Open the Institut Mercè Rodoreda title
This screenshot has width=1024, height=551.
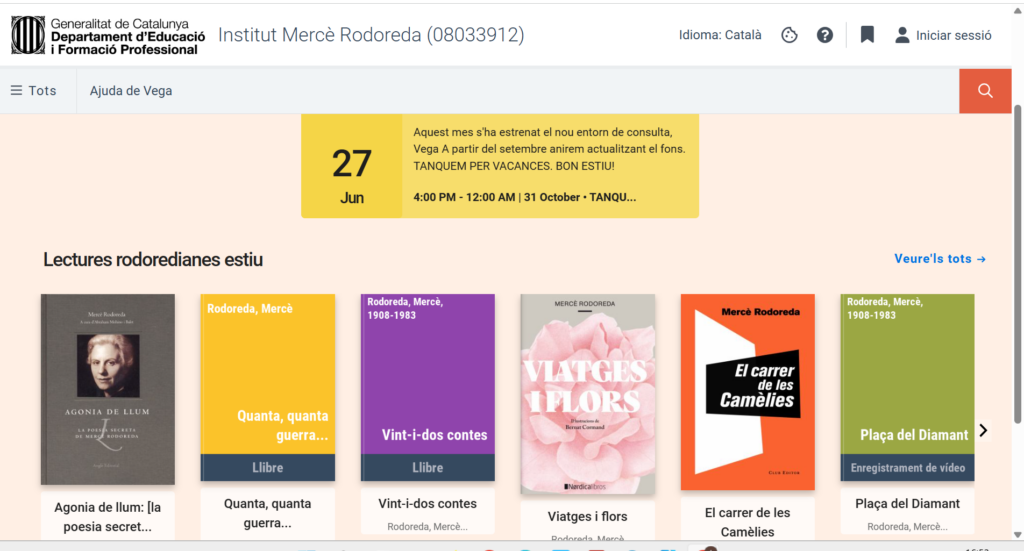point(371,35)
